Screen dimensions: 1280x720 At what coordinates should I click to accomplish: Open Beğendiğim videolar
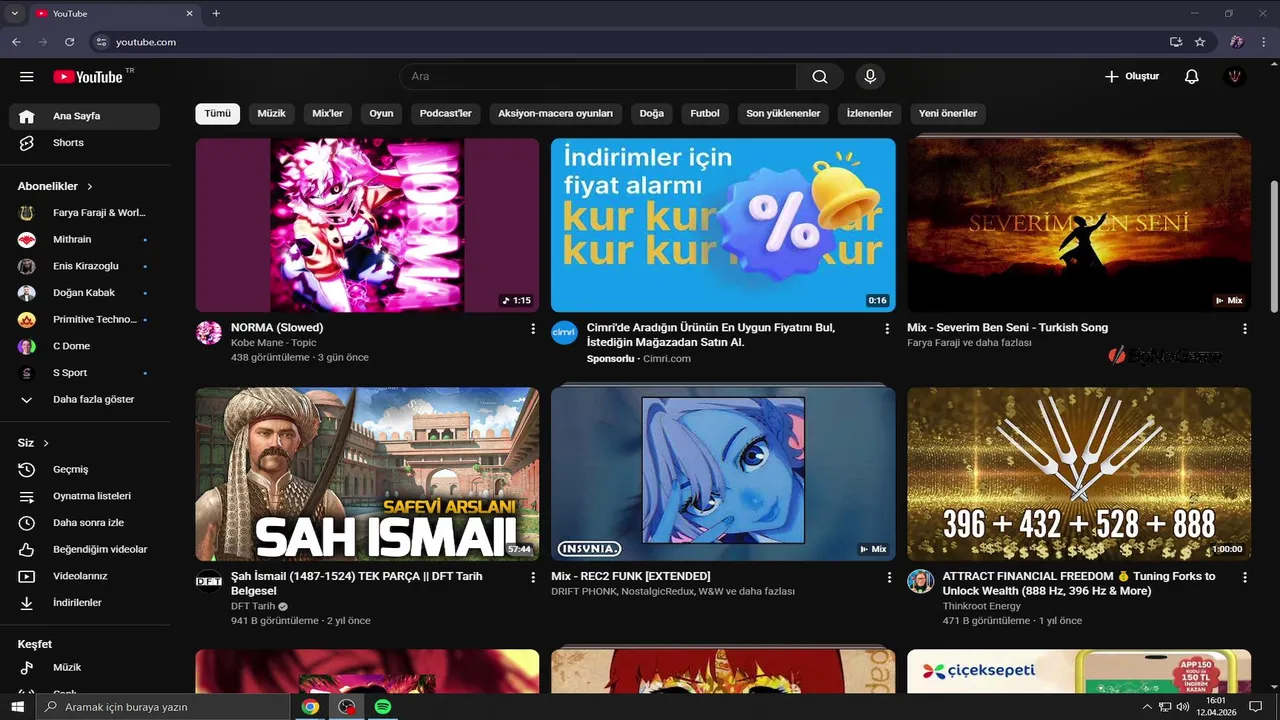[84, 549]
